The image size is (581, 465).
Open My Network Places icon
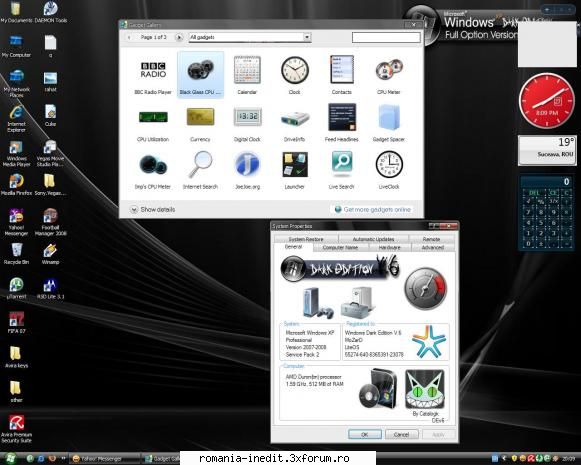(x=16, y=83)
